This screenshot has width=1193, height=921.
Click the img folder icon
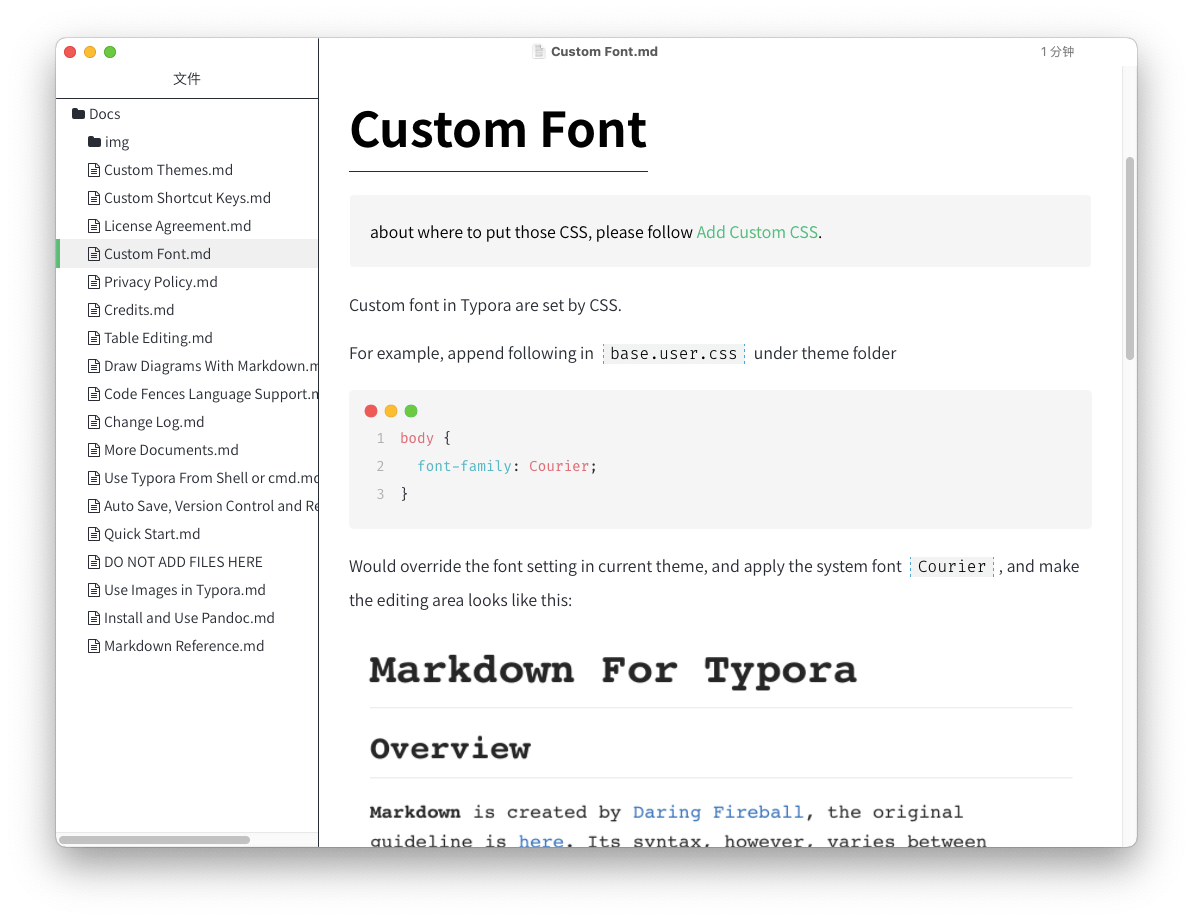click(94, 142)
